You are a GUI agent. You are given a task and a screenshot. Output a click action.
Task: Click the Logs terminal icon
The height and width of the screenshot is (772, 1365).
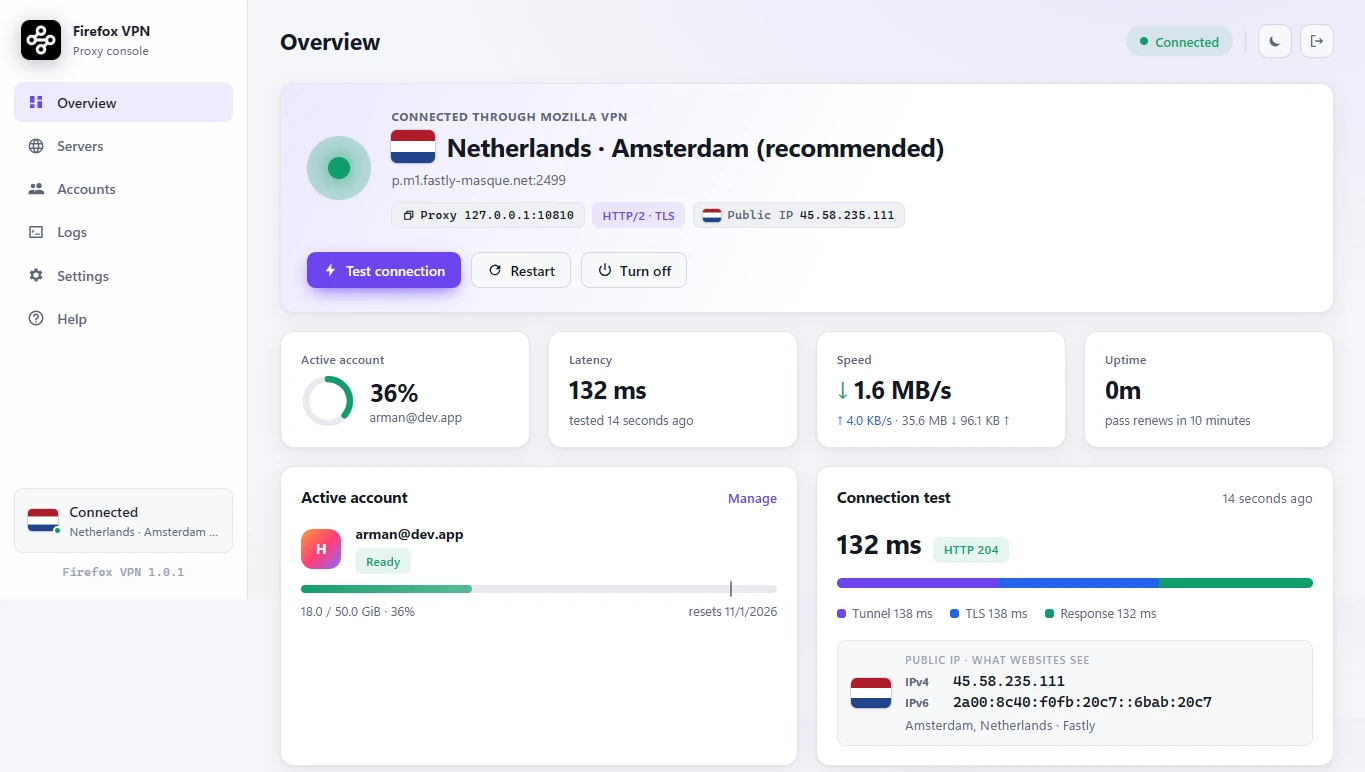tap(36, 232)
